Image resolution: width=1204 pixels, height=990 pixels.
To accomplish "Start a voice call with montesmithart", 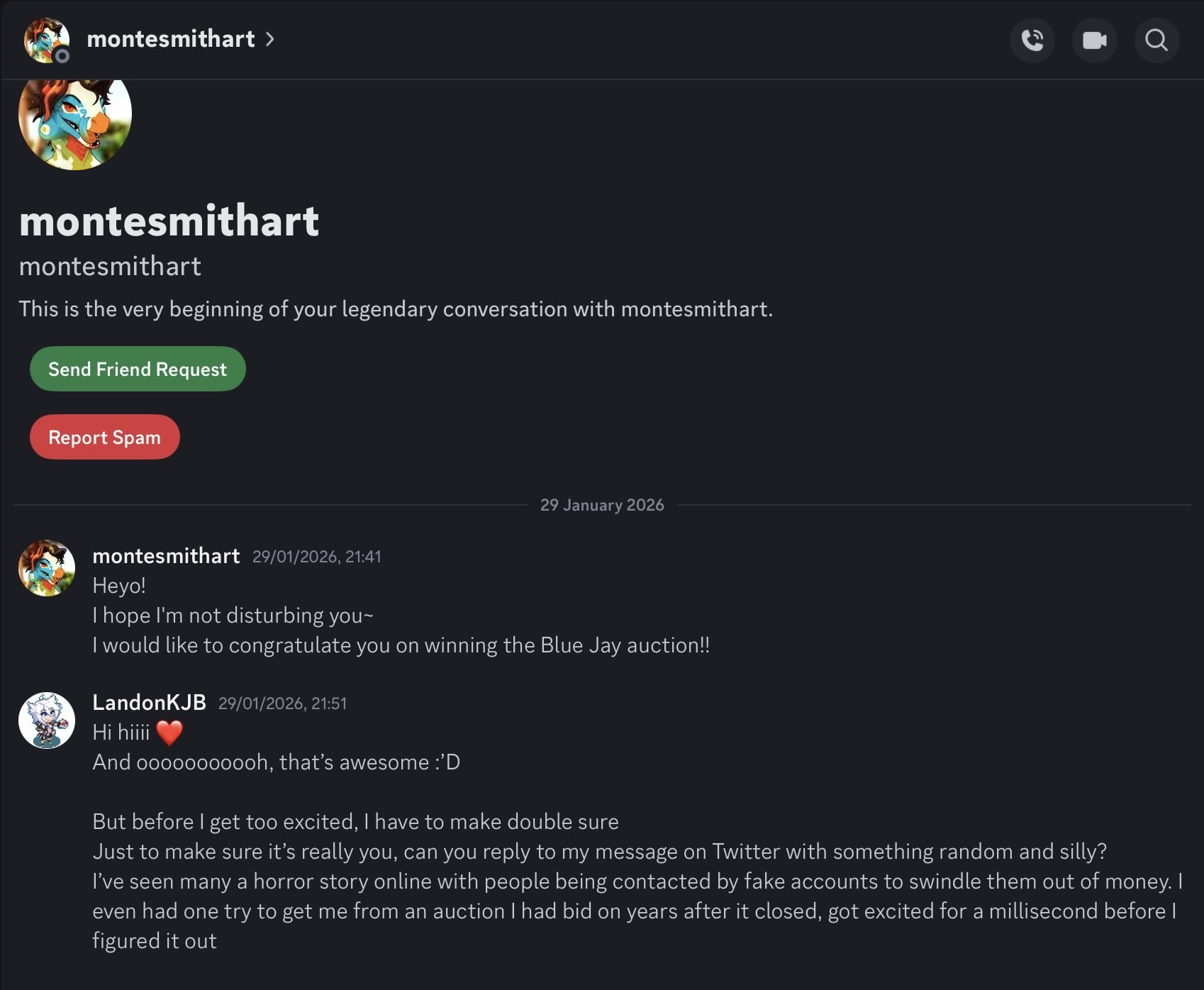I will pyautogui.click(x=1032, y=40).
